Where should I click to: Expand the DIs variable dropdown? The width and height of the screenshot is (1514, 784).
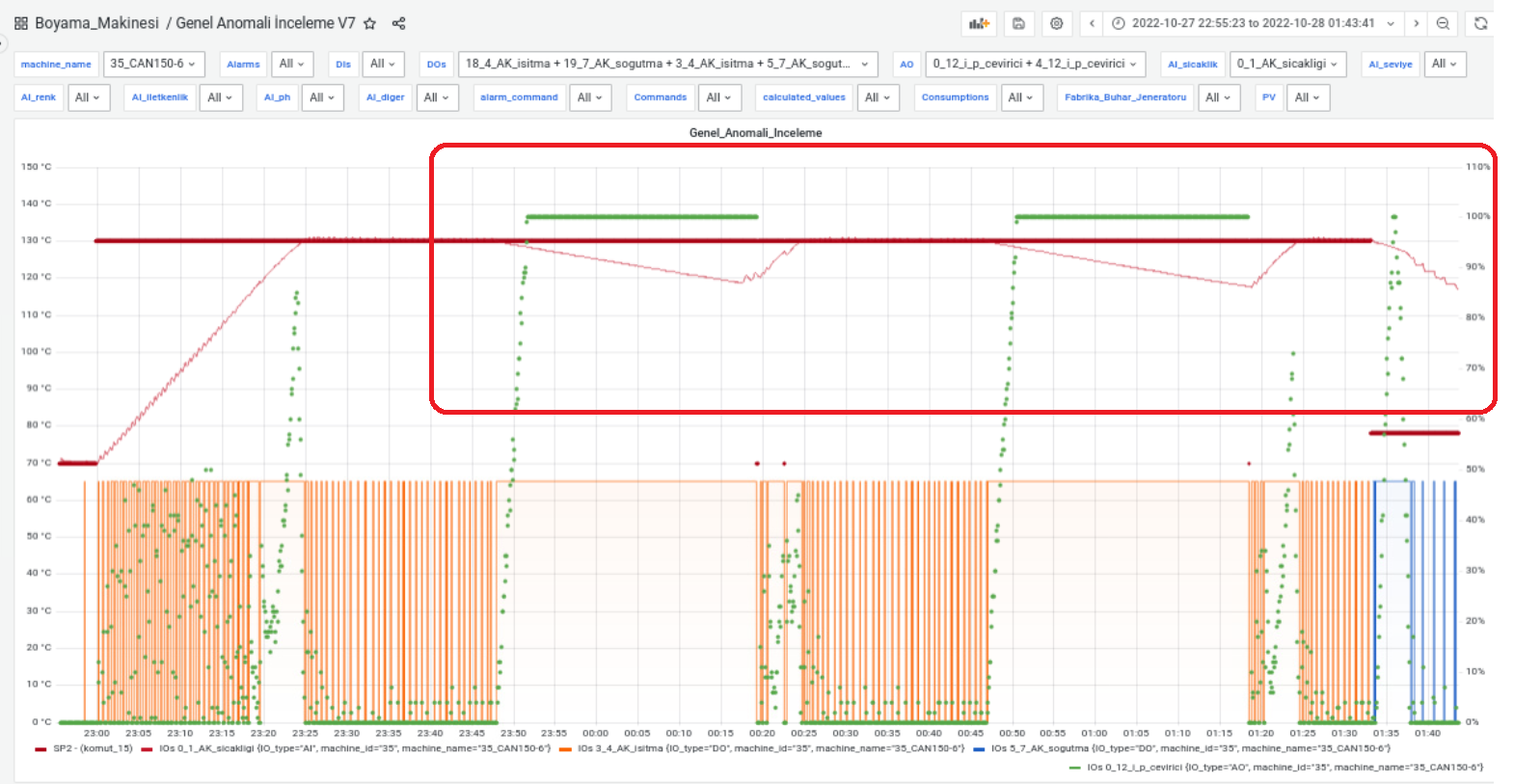pyautogui.click(x=383, y=64)
